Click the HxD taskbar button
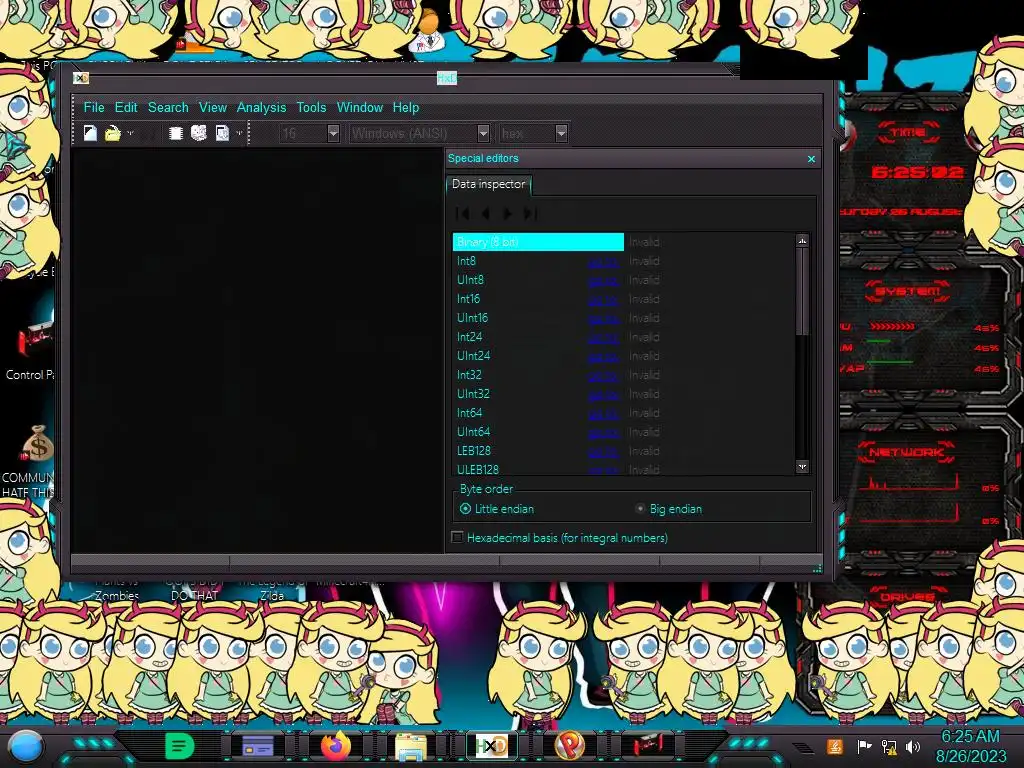Image resolution: width=1024 pixels, height=768 pixels. (x=491, y=745)
